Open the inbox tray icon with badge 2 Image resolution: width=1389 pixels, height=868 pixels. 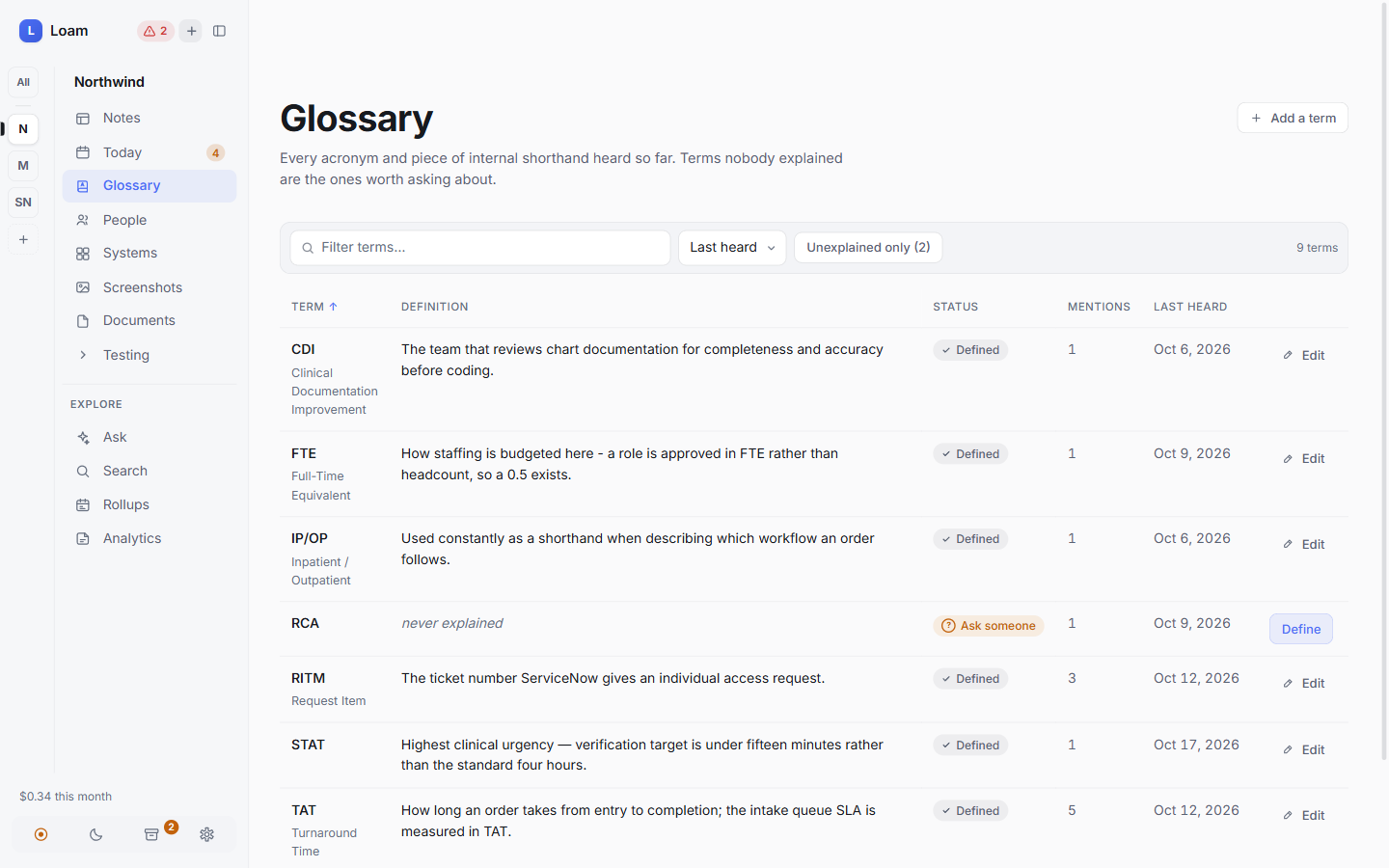(152, 834)
